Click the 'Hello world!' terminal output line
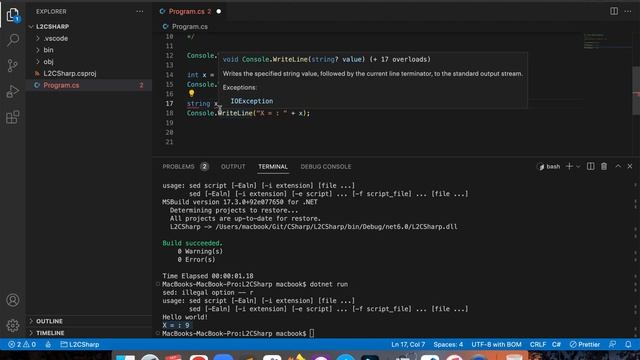The width and height of the screenshot is (640, 360). coord(185,317)
